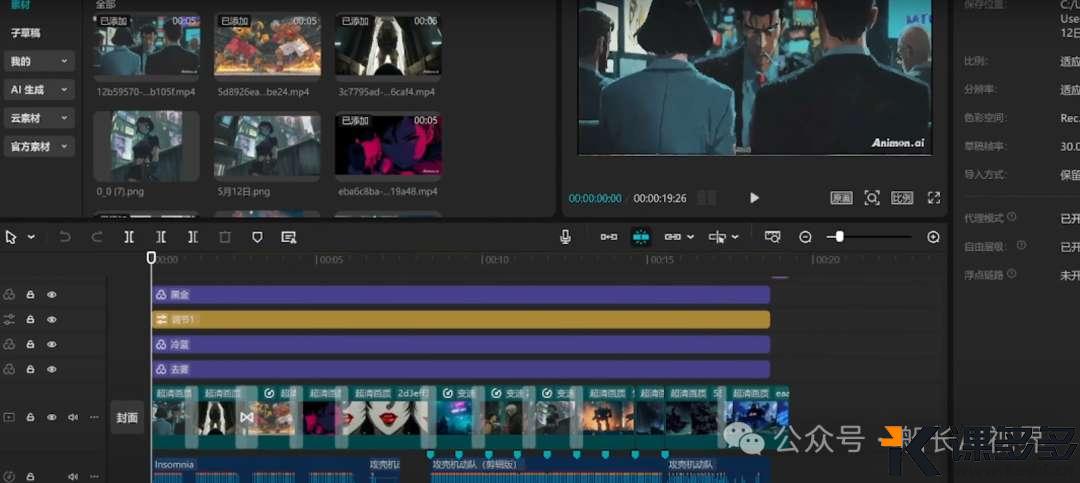Select the 调节1 adjustment clip on timeline
This screenshot has width=1080, height=483.
461,320
